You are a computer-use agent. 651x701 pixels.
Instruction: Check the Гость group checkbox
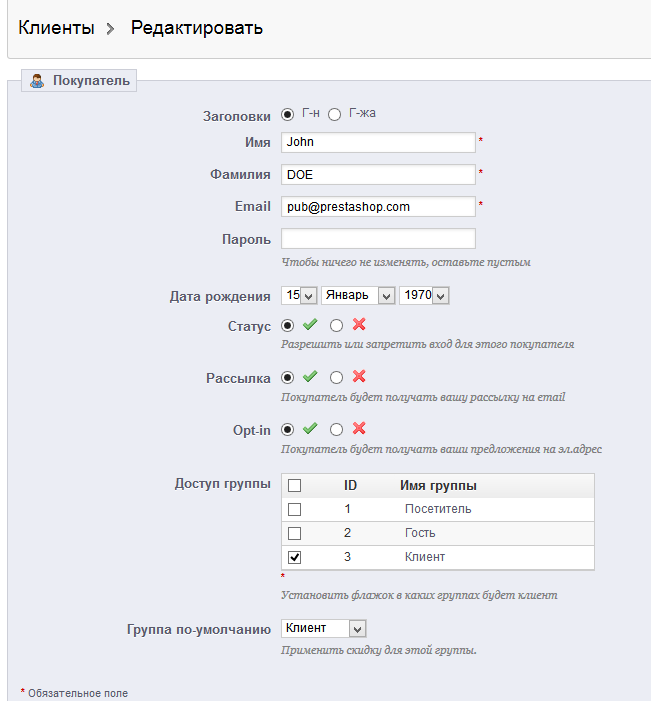[295, 533]
